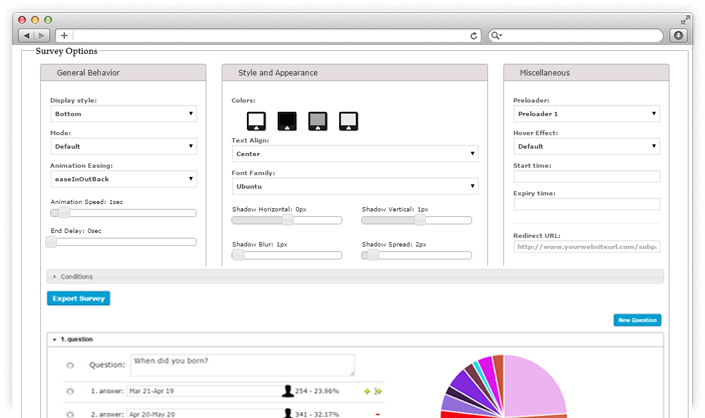Open the Mode dropdown
The height and width of the screenshot is (418, 705).
point(124,146)
